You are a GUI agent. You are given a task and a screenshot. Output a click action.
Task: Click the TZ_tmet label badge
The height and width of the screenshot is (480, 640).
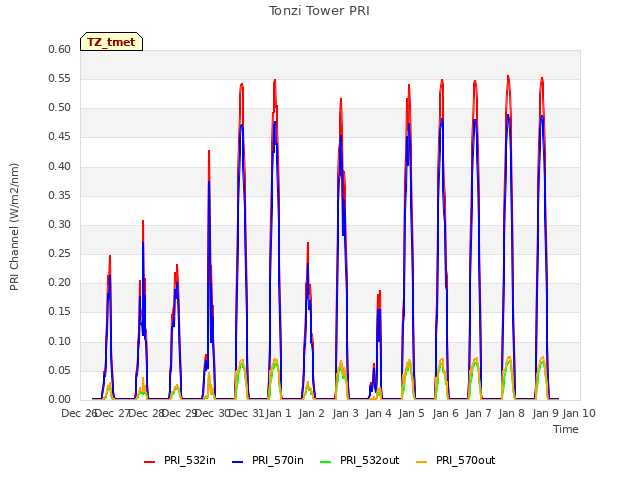pos(111,42)
